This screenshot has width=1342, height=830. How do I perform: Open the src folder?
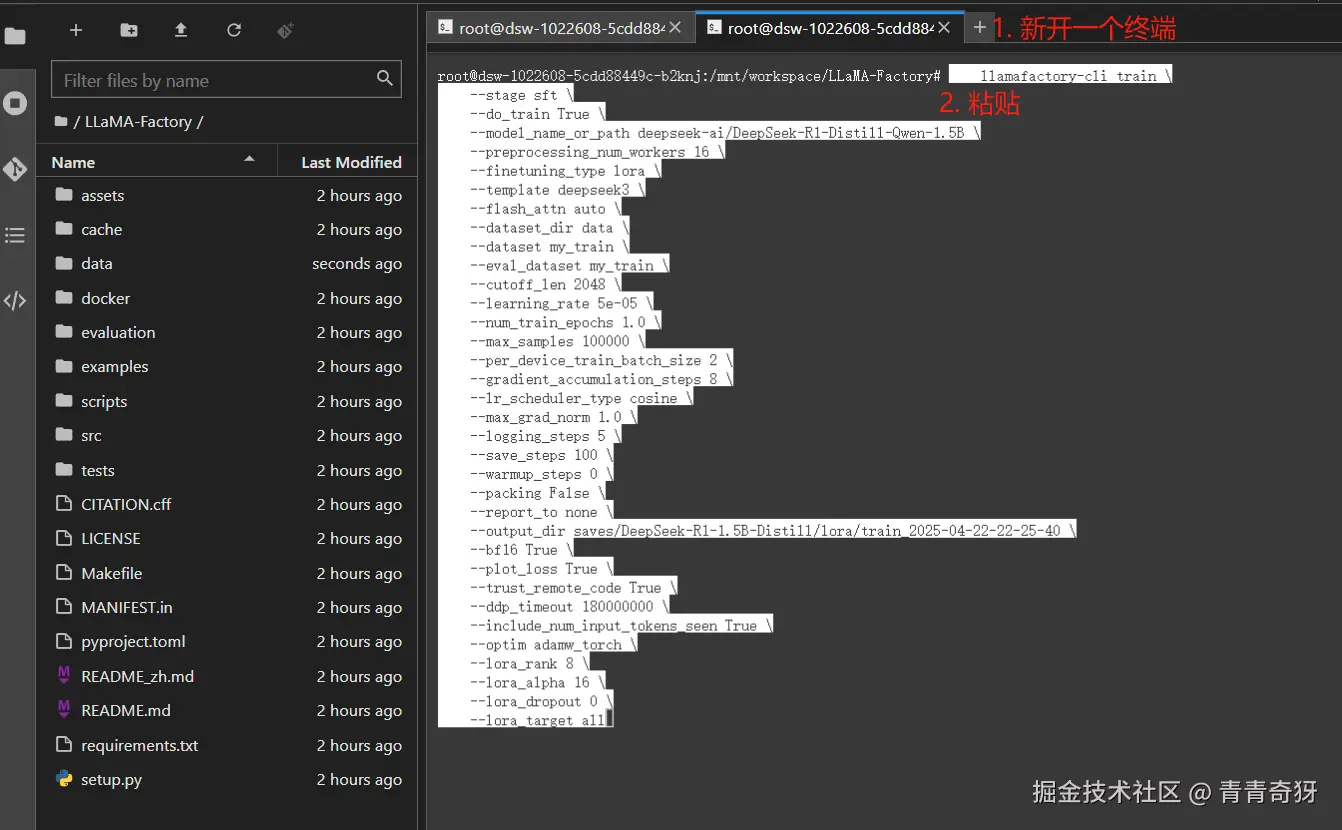[x=229, y=435]
